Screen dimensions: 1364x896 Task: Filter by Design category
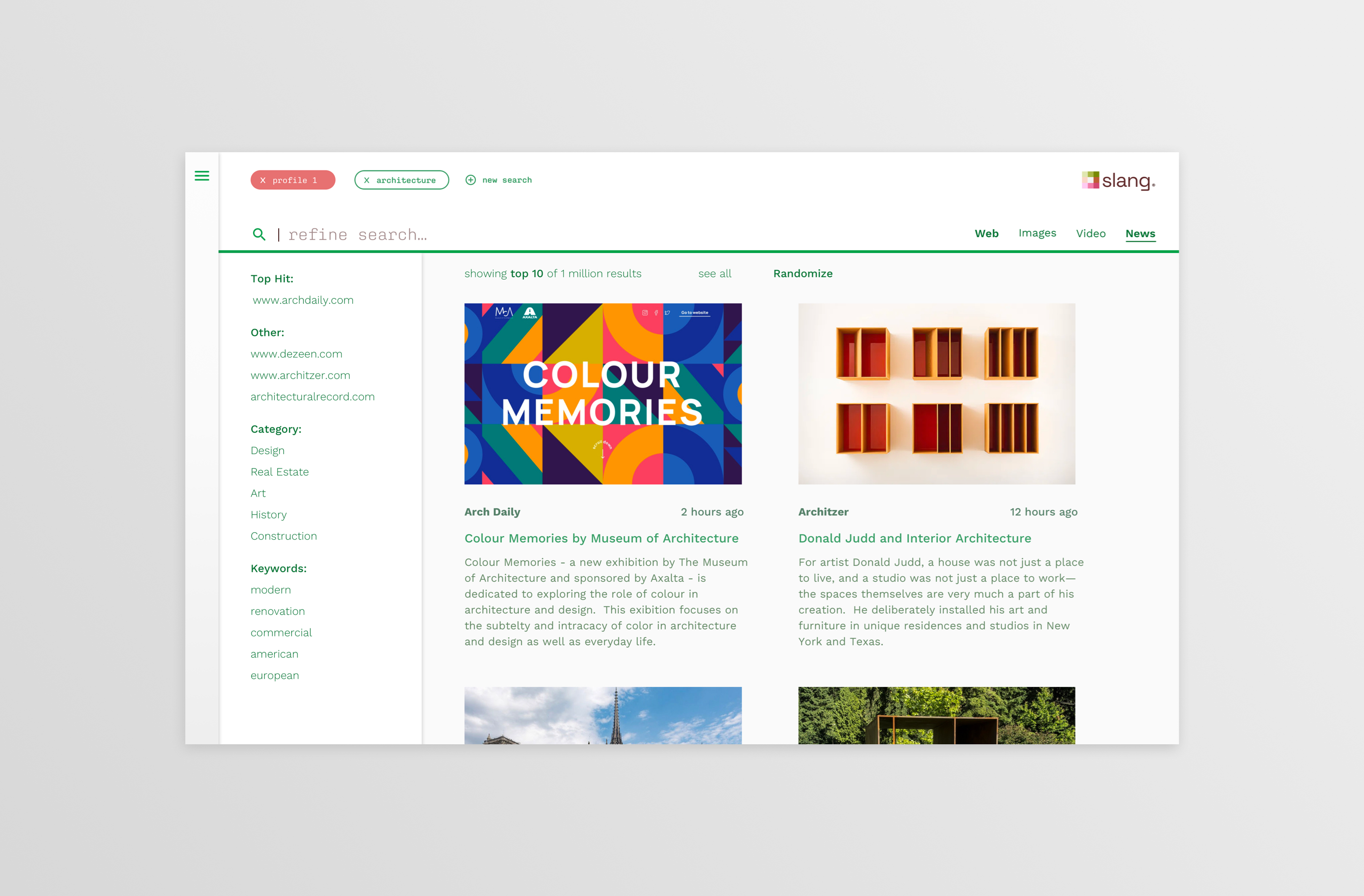point(267,451)
